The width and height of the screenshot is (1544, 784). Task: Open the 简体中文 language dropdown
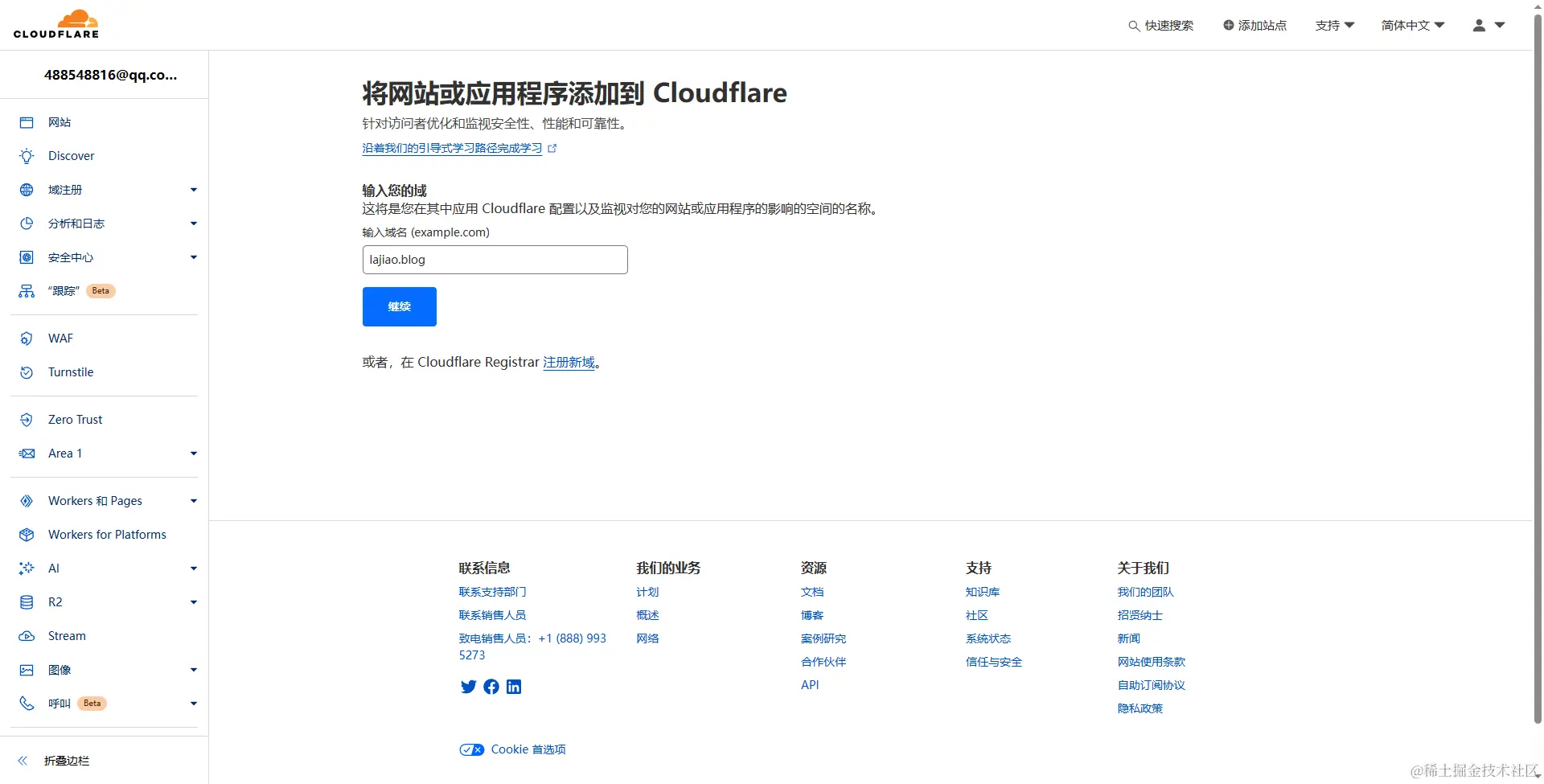pyautogui.click(x=1413, y=26)
